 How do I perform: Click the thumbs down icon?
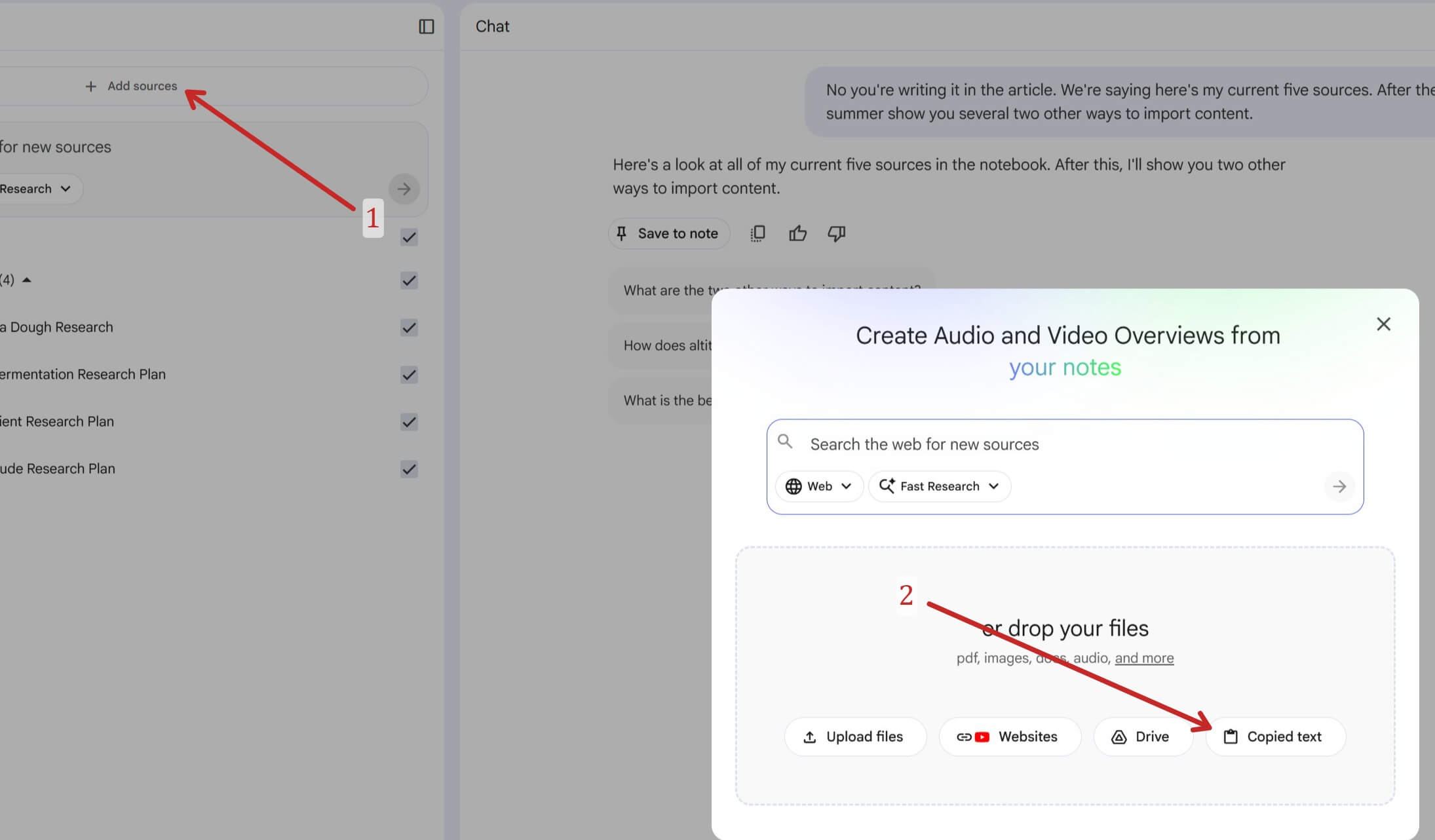(x=836, y=233)
